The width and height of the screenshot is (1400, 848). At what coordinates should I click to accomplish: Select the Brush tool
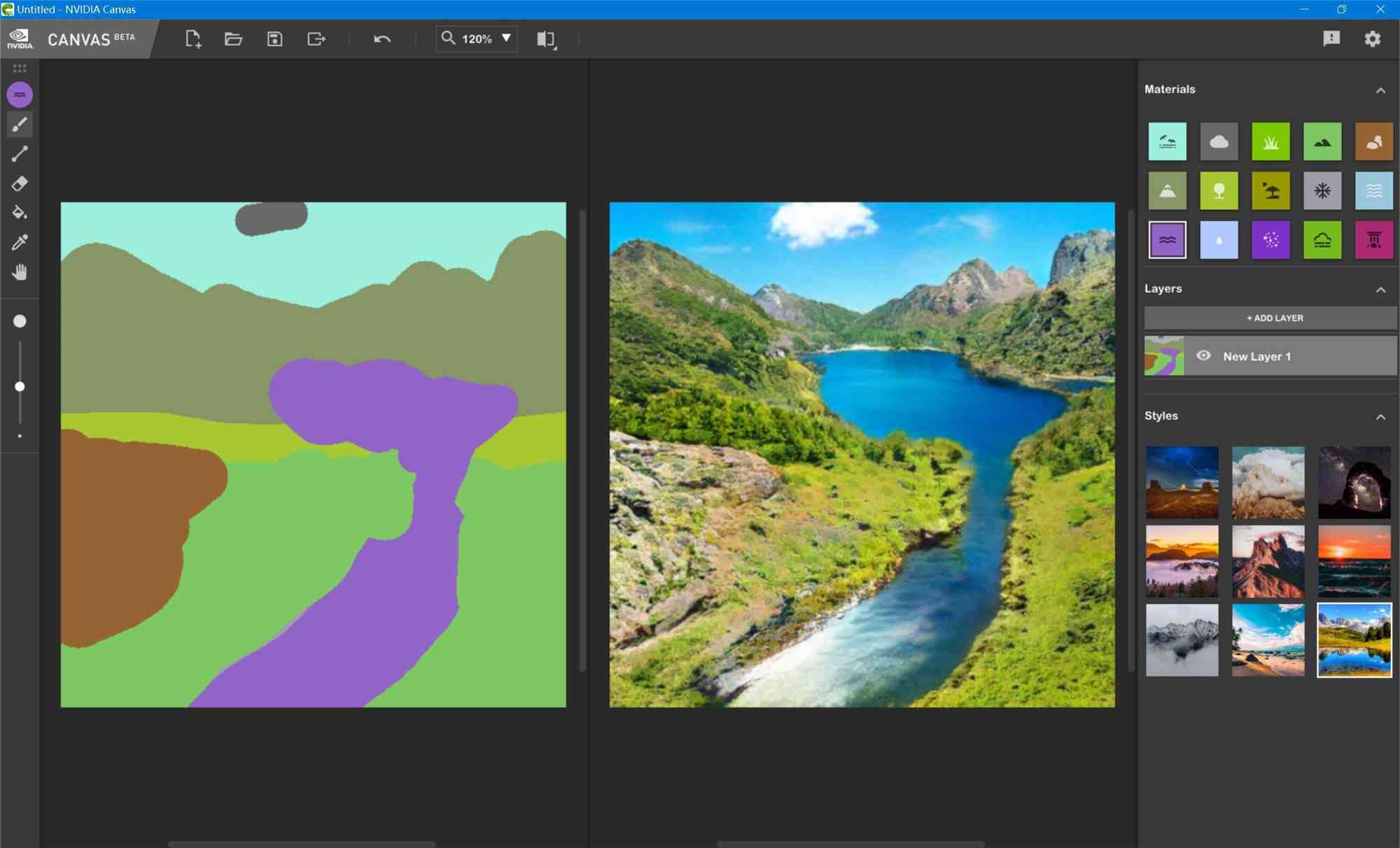pos(20,124)
